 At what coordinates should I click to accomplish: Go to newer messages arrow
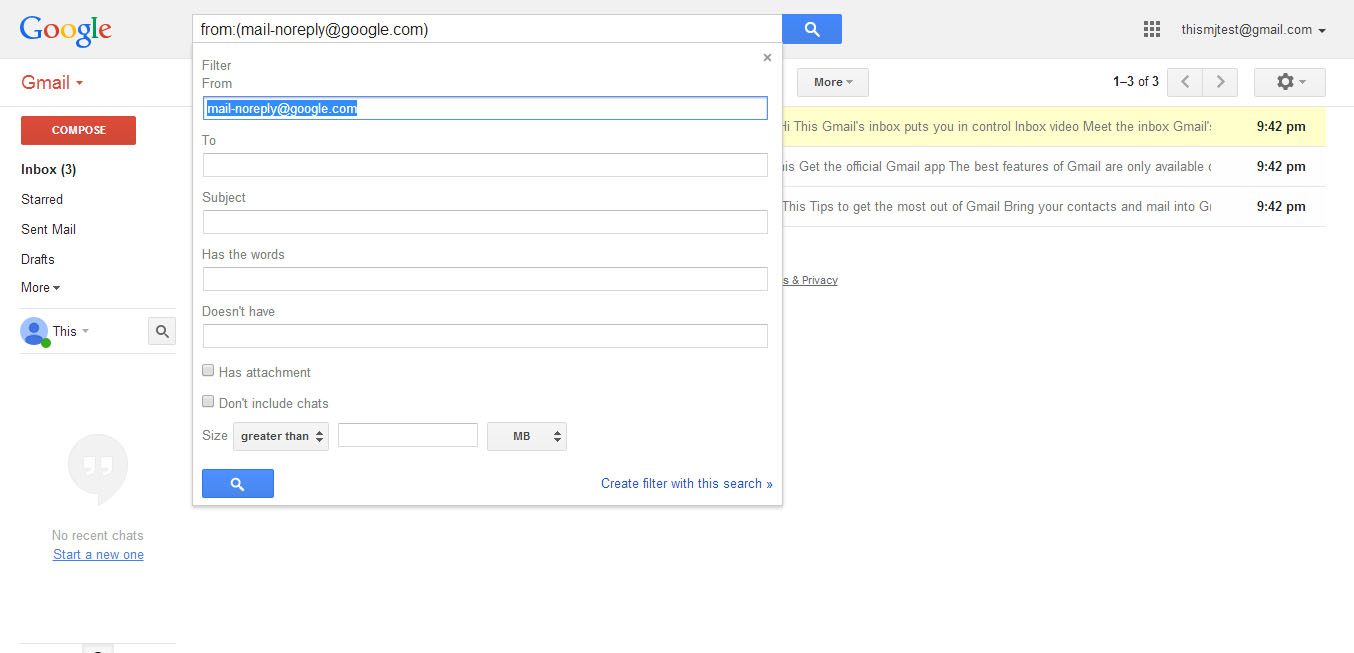pyautogui.click(x=1185, y=82)
